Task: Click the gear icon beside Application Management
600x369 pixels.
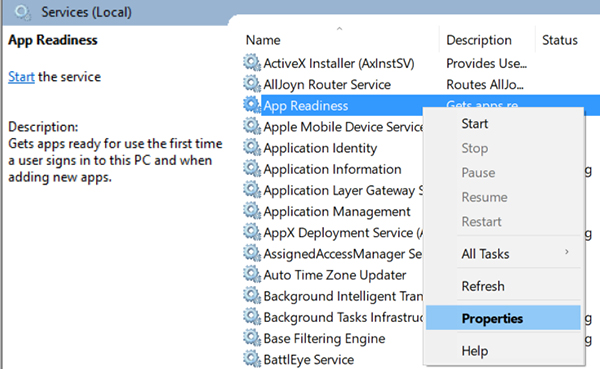Action: point(252,211)
